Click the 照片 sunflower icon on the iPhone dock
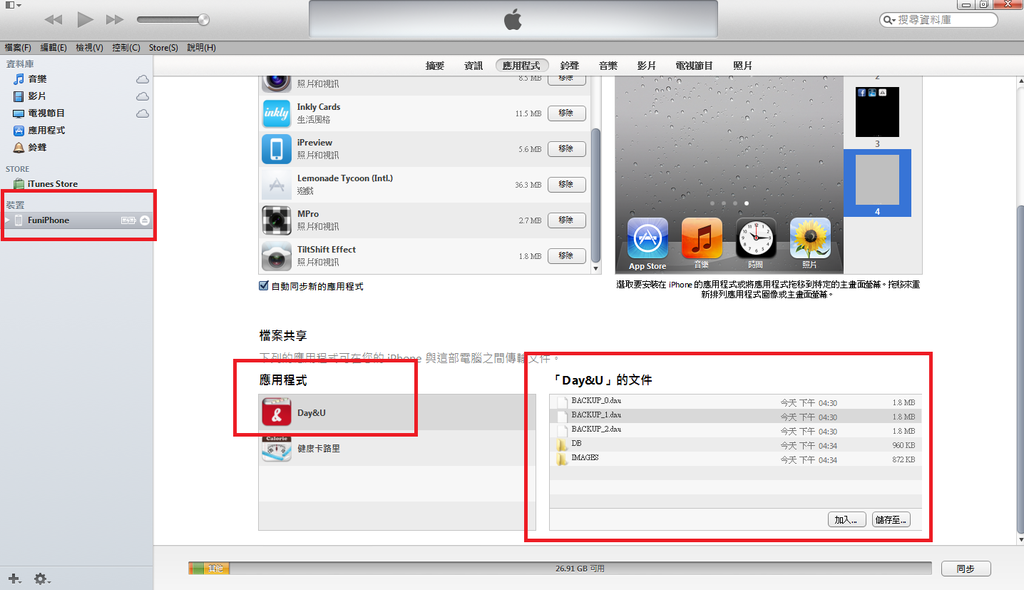 810,238
